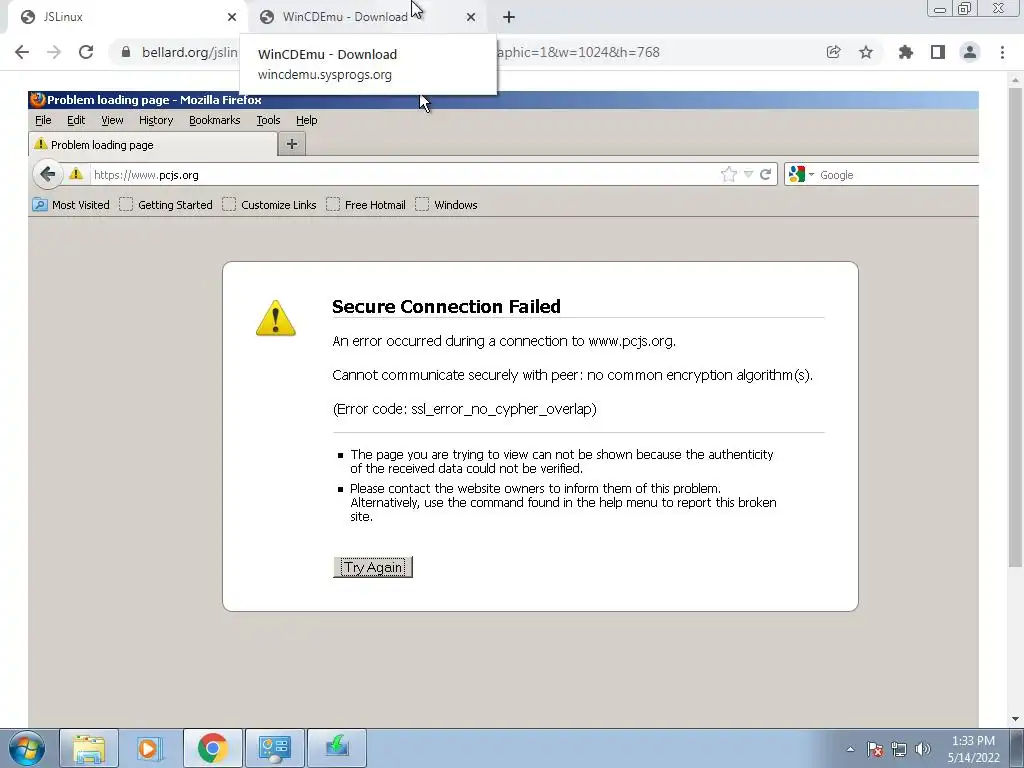The width and height of the screenshot is (1024, 768).
Task: Switch to the JSLinux tab
Action: [x=124, y=17]
